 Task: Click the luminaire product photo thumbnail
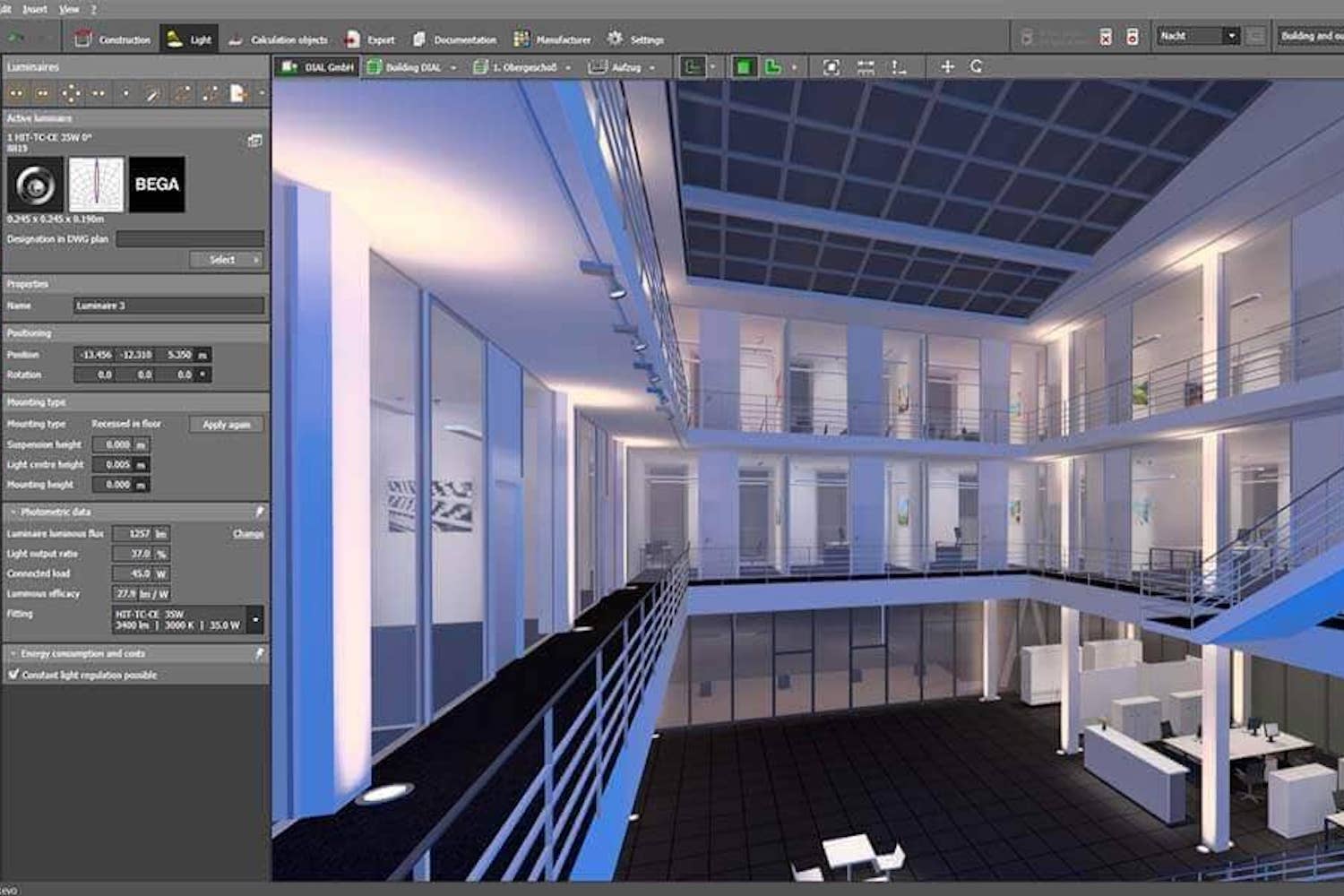(35, 185)
